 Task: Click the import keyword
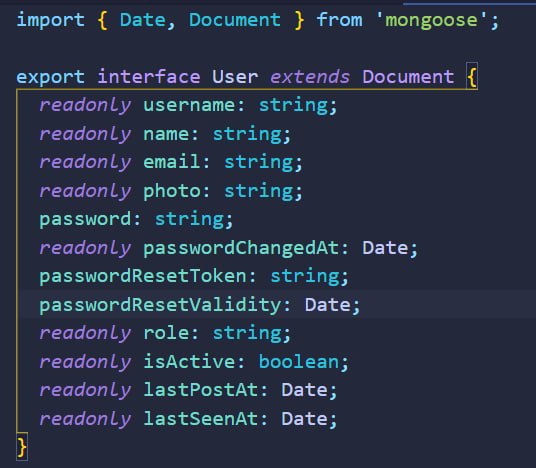pos(51,21)
